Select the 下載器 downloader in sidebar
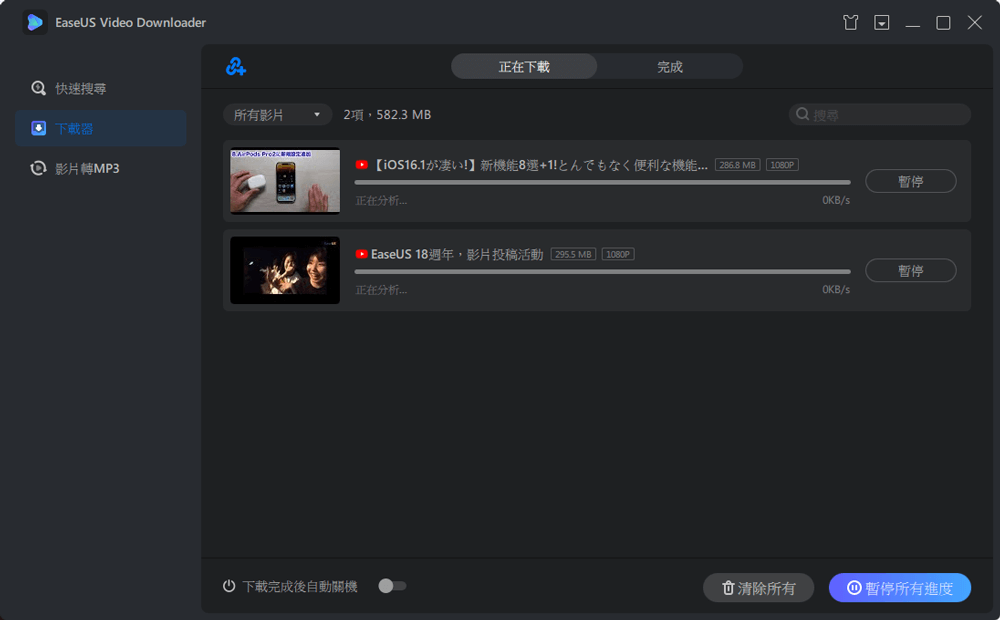Viewport: 1000px width, 620px height. pos(88,128)
